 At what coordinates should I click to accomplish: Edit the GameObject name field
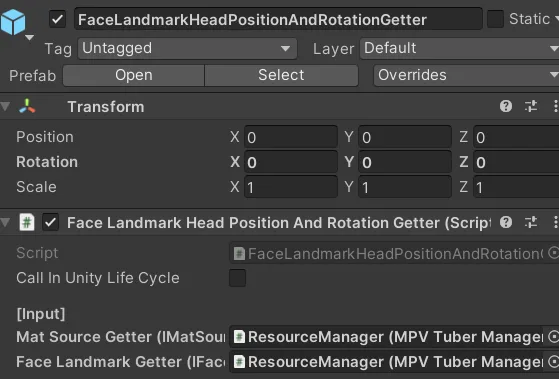point(278,20)
